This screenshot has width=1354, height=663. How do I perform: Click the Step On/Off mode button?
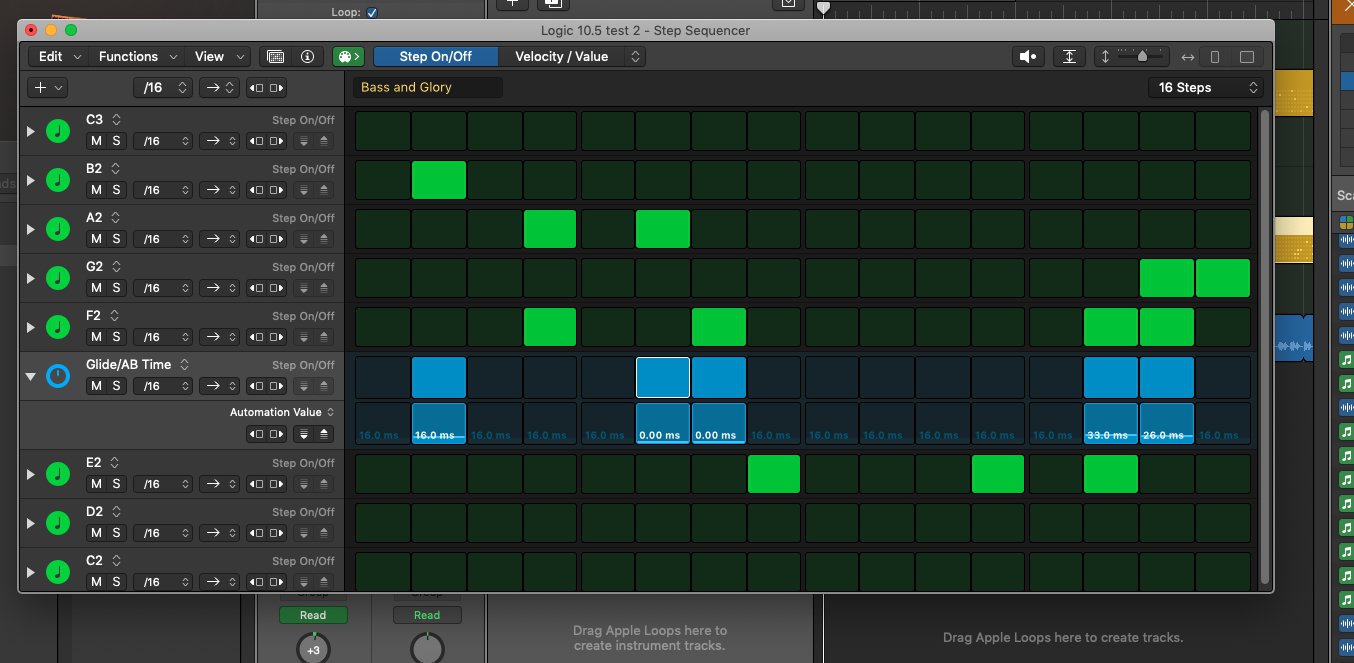pyautogui.click(x=436, y=57)
